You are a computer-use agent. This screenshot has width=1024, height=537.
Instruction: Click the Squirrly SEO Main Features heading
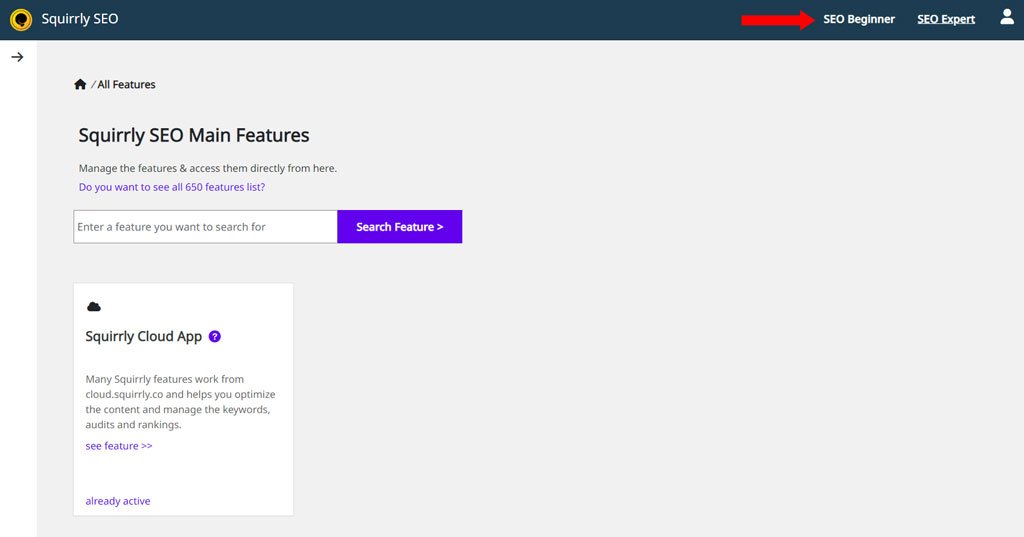click(194, 135)
